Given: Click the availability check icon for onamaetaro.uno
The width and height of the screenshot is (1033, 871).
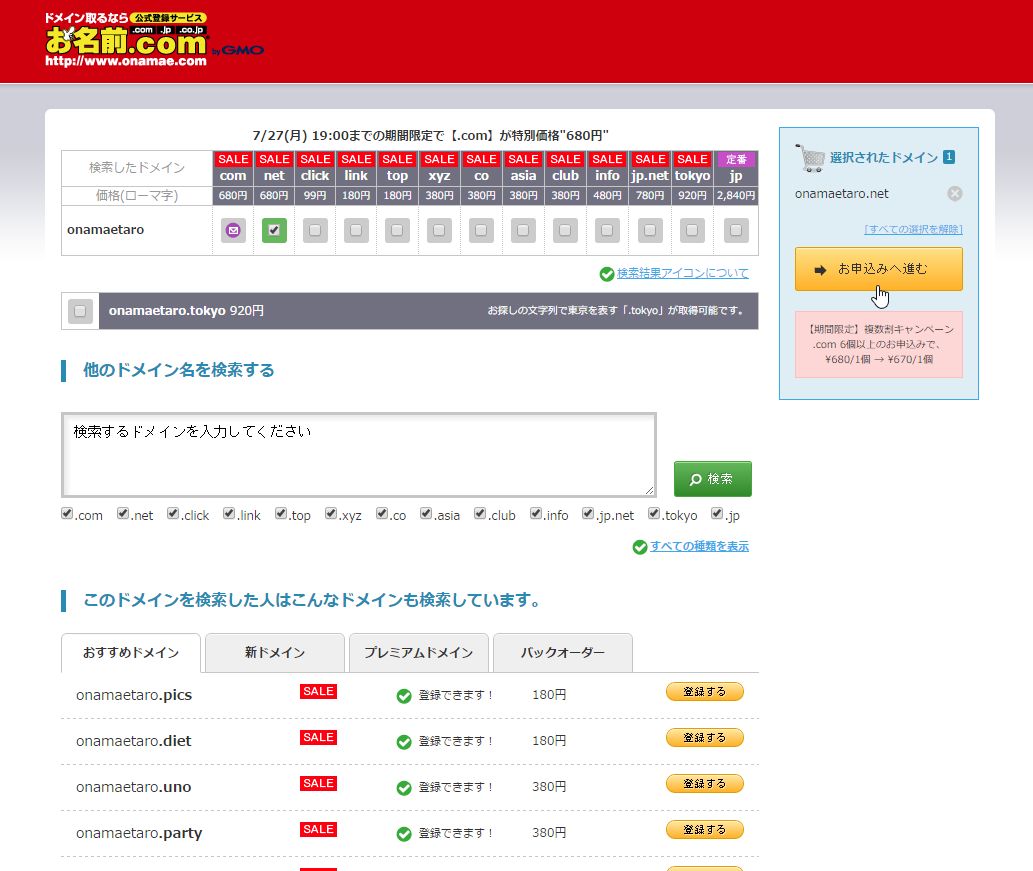Looking at the screenshot, I should (404, 788).
